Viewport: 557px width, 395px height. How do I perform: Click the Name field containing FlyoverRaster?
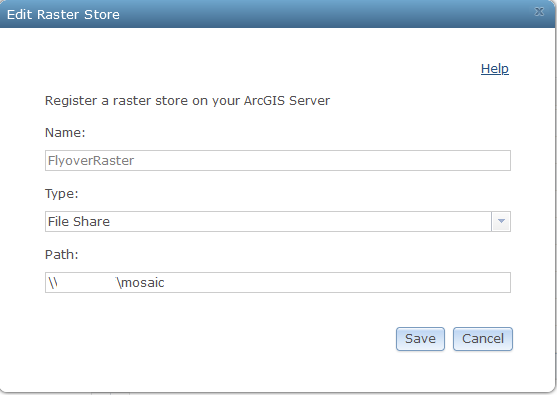pos(278,161)
